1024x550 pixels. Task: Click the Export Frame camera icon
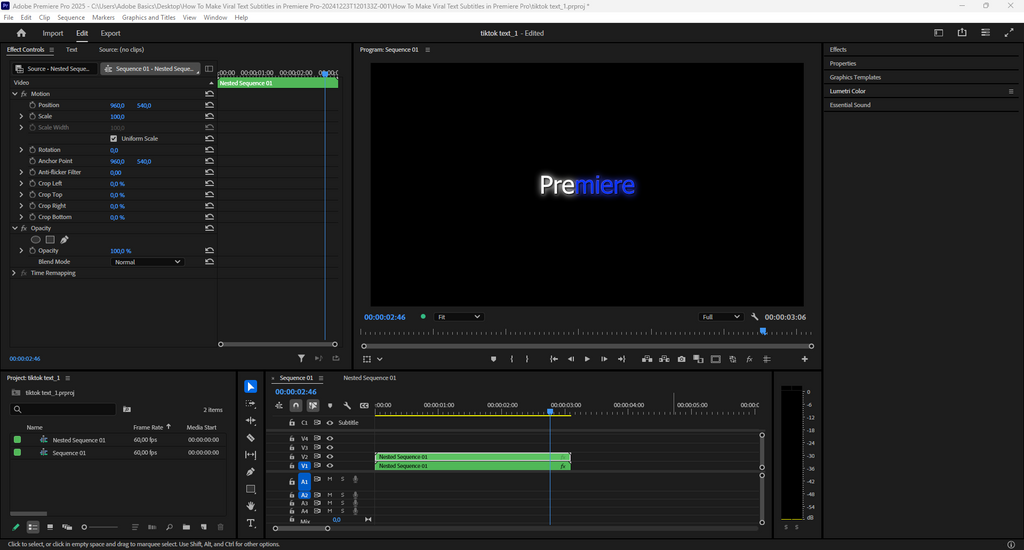[681, 359]
